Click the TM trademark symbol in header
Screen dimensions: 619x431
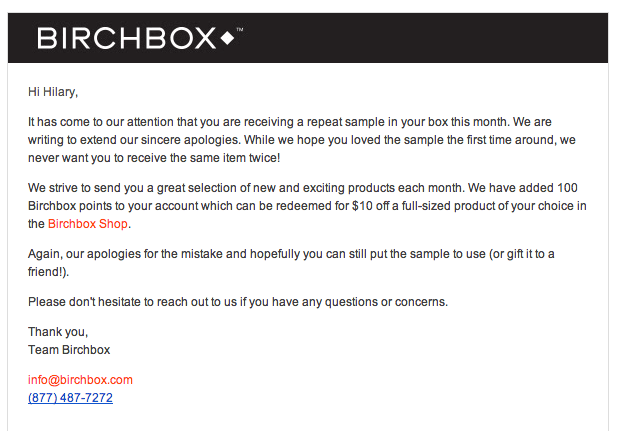(x=240, y=30)
